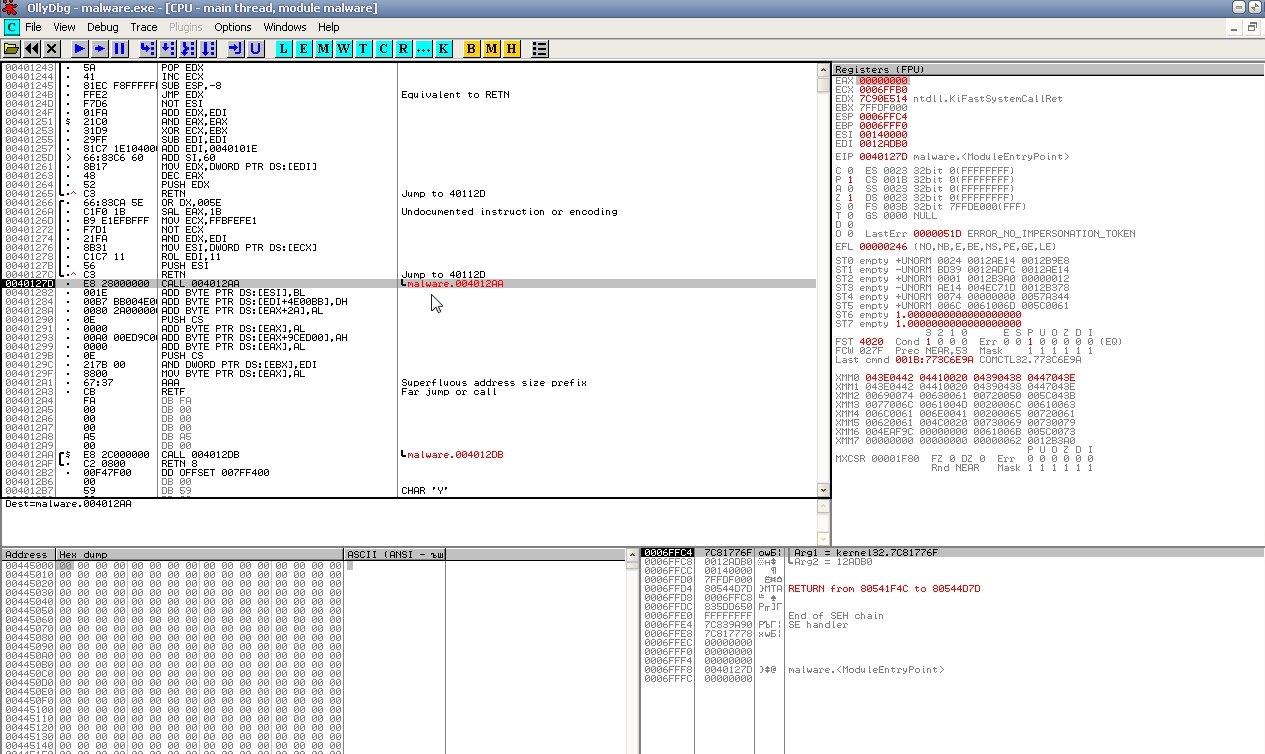The width and height of the screenshot is (1265, 754).
Task: Open the Breakpoints window with B button
Action: pos(472,48)
